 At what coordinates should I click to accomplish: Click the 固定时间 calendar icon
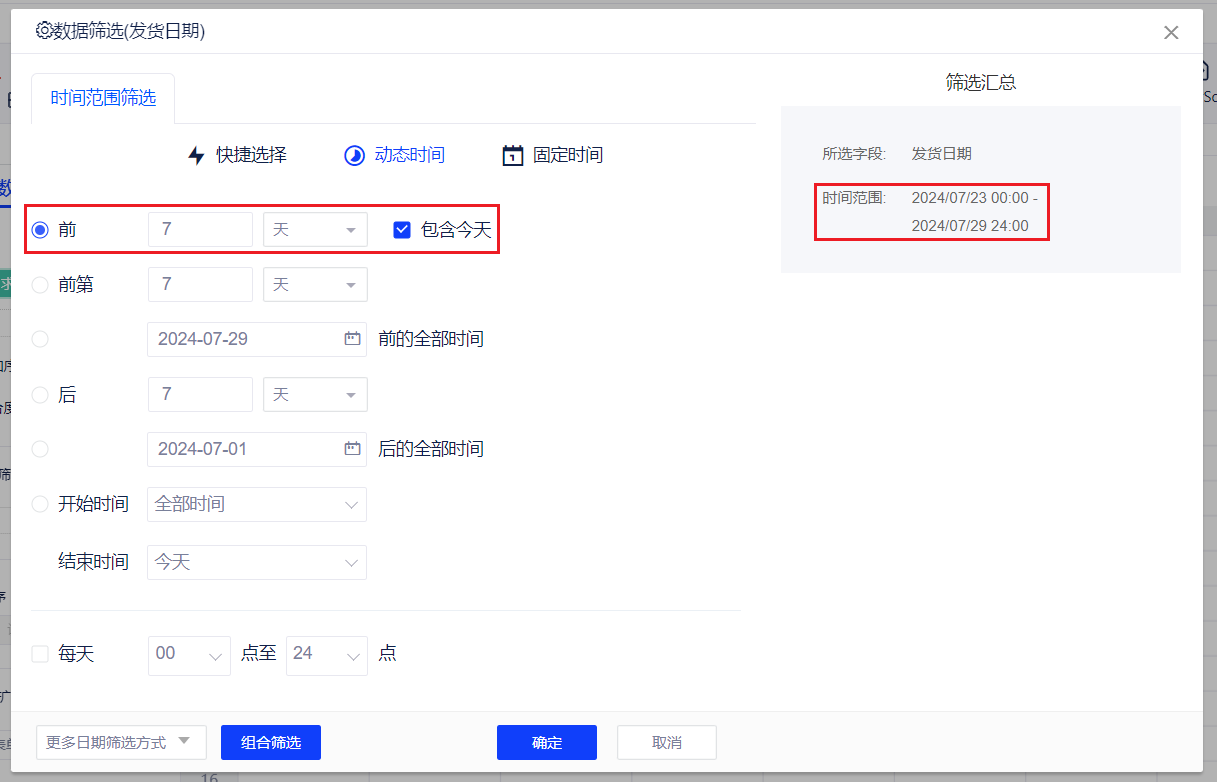point(512,155)
